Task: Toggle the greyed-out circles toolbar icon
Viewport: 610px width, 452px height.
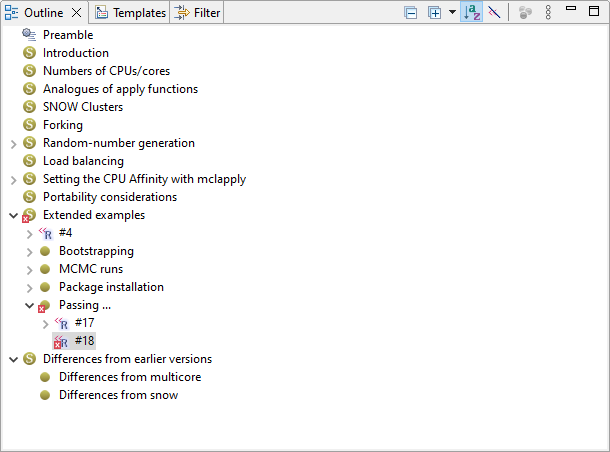Action: [525, 13]
